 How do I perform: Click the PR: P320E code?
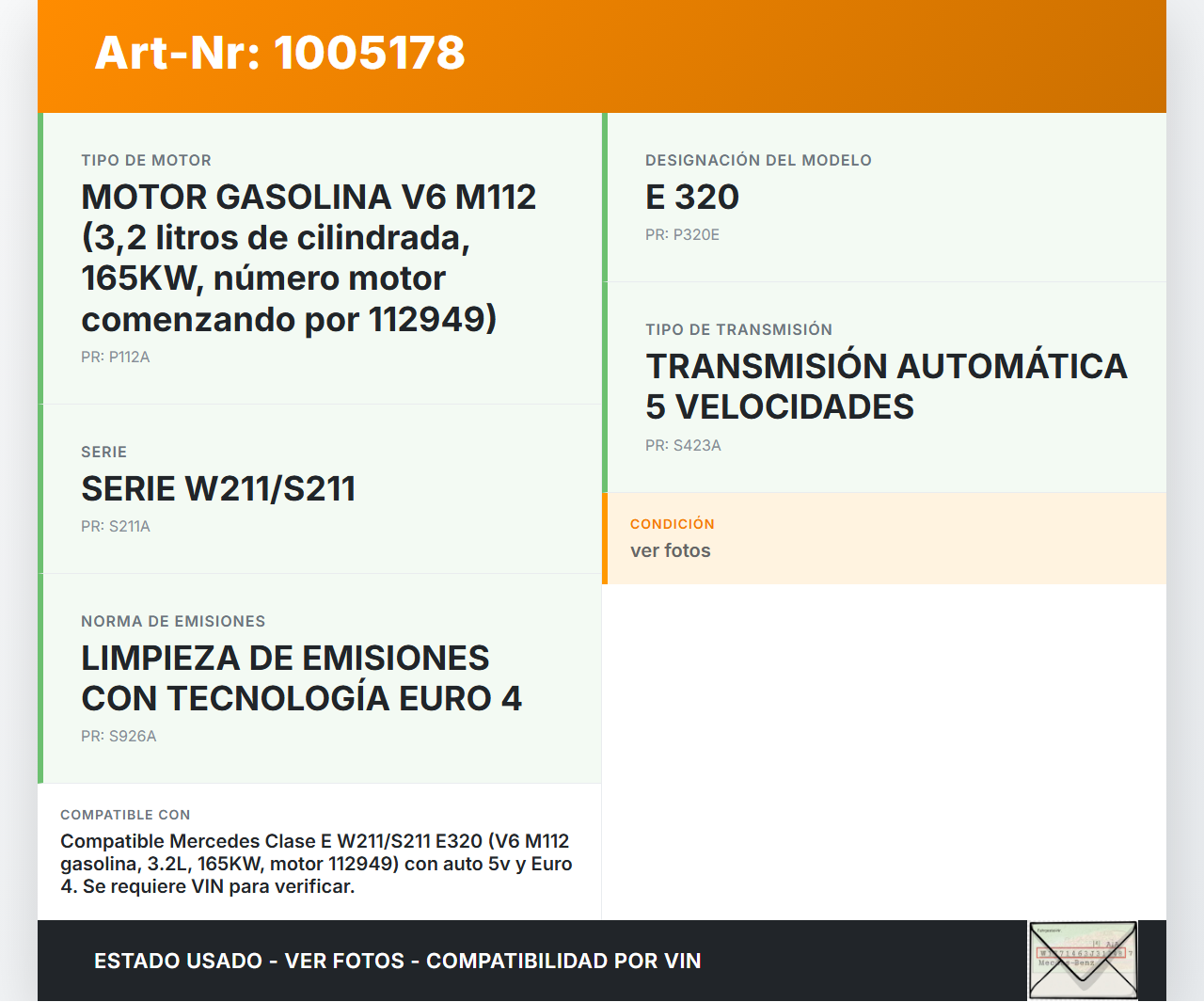[x=682, y=235]
